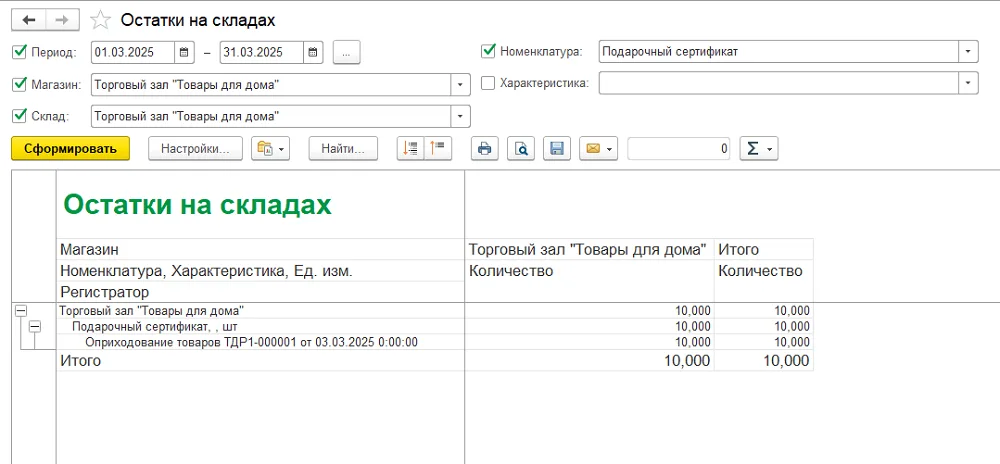Screen dimensions: 1000x464
Task: Open print preview icon
Action: (520, 149)
